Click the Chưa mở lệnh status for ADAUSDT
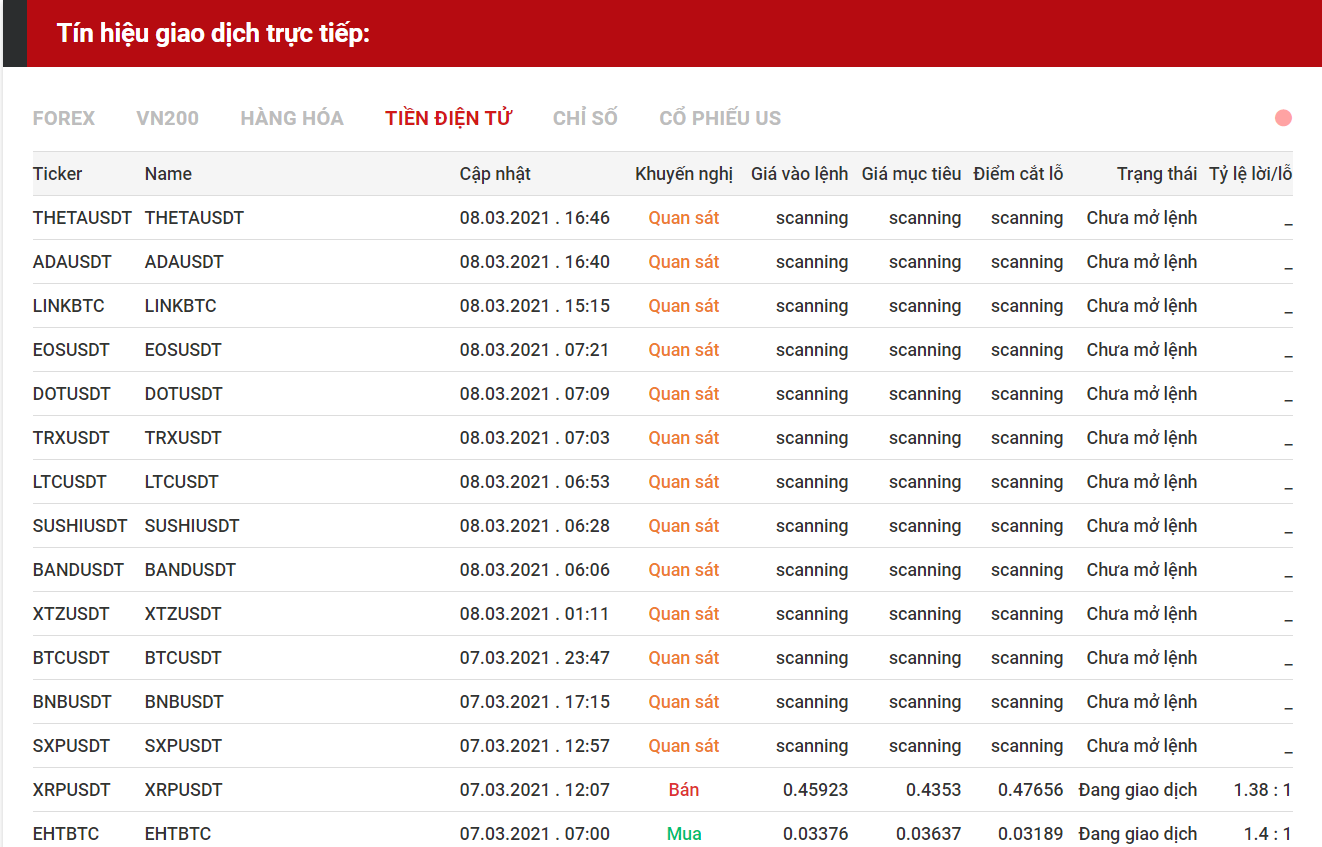 (1142, 262)
